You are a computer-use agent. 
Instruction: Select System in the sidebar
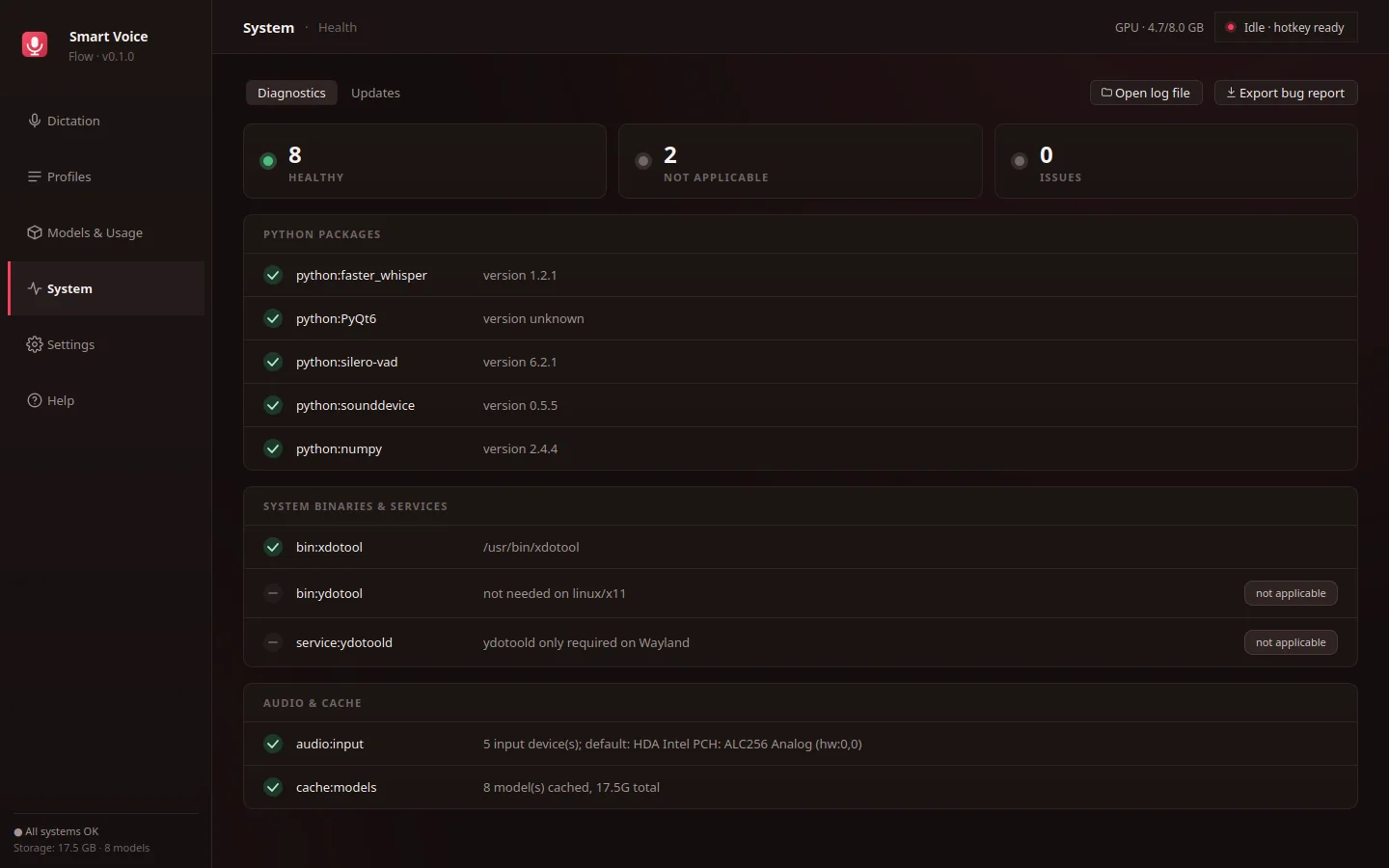106,288
